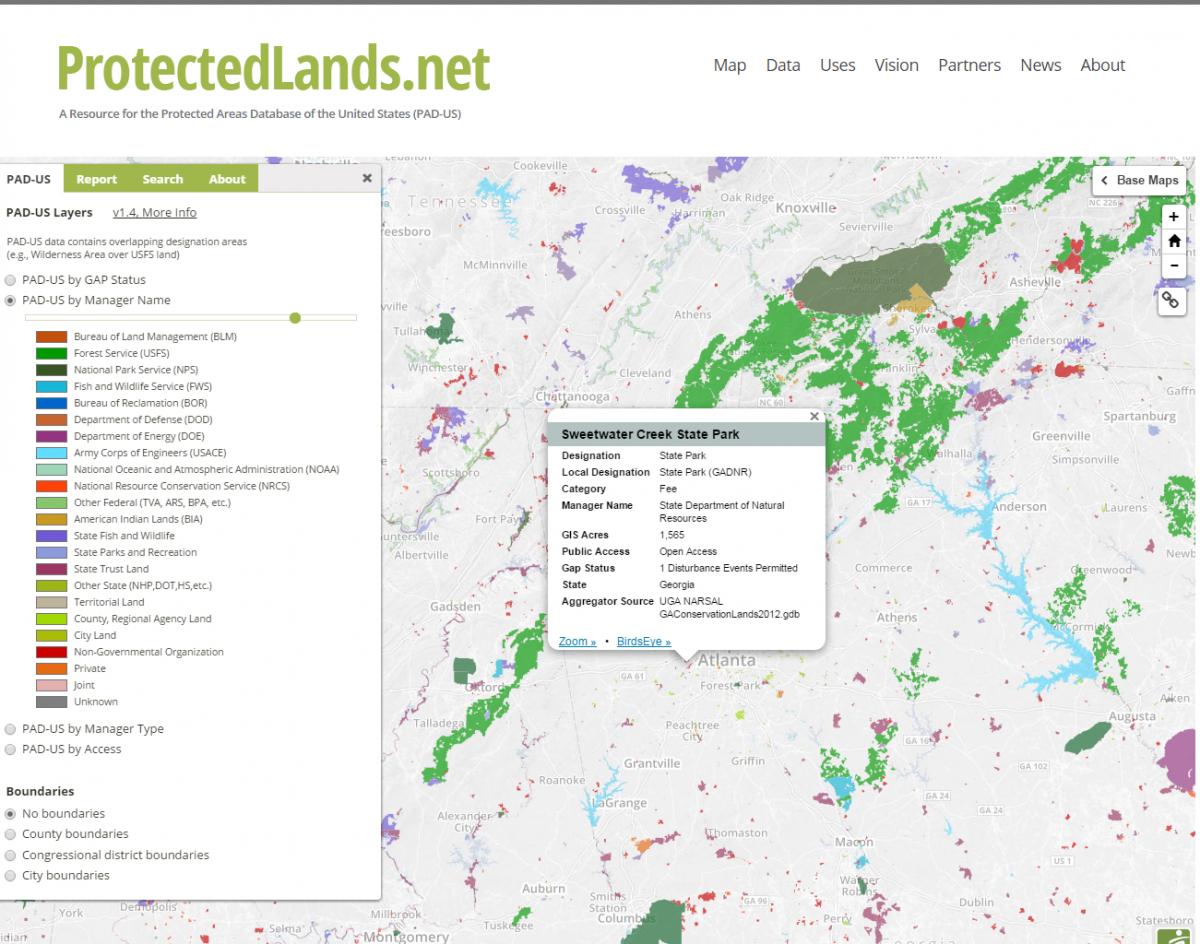Choose the No boundaries option
Screen dimensions: 1200x944
[11, 814]
